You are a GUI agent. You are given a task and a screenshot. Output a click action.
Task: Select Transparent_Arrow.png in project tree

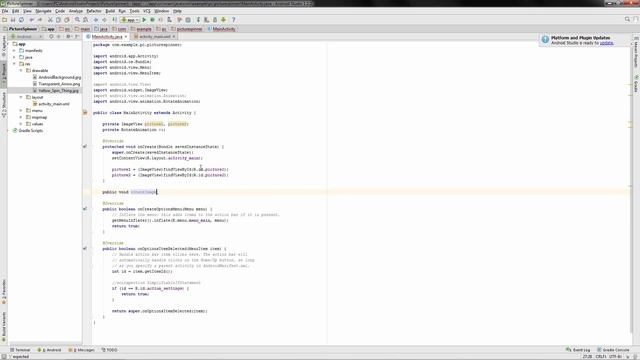(x=56, y=84)
